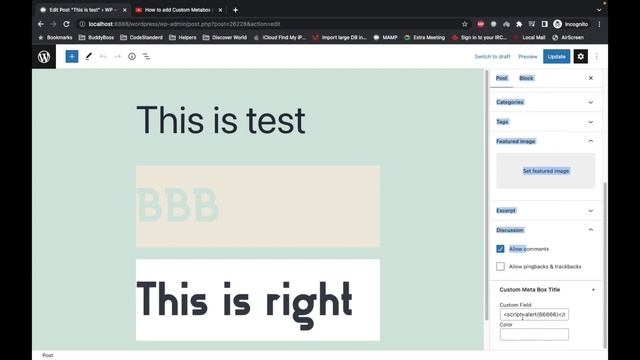The image size is (640, 360).
Task: Expand the Tags panel
Action: (545, 122)
